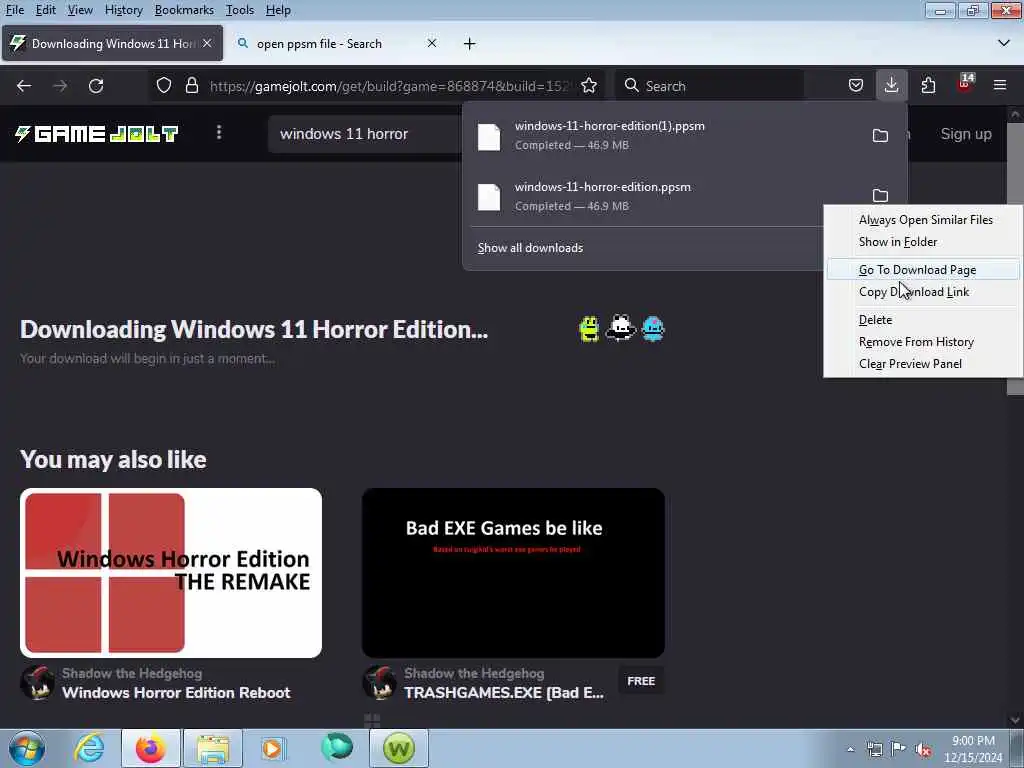This screenshot has width=1024, height=768.
Task: Go back with the browser back arrow
Action: click(x=24, y=86)
